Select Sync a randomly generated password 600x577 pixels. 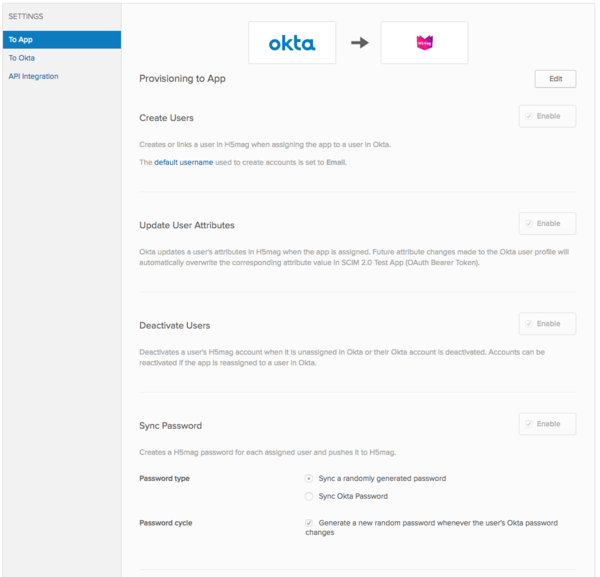(x=309, y=479)
